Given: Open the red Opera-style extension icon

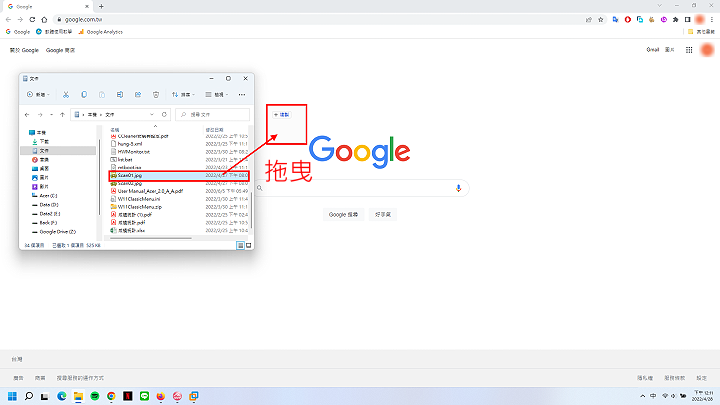Looking at the screenshot, I should click(x=628, y=20).
